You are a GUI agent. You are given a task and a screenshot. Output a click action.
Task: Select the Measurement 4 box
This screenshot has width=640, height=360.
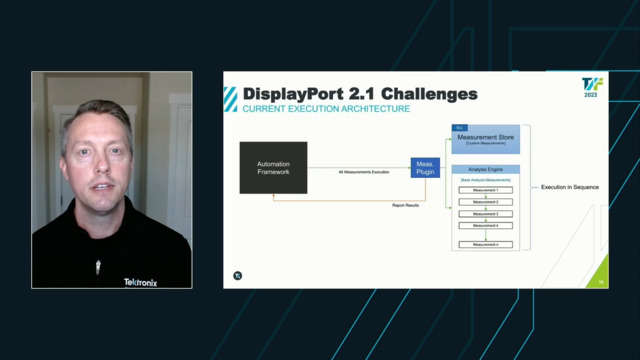(486, 226)
